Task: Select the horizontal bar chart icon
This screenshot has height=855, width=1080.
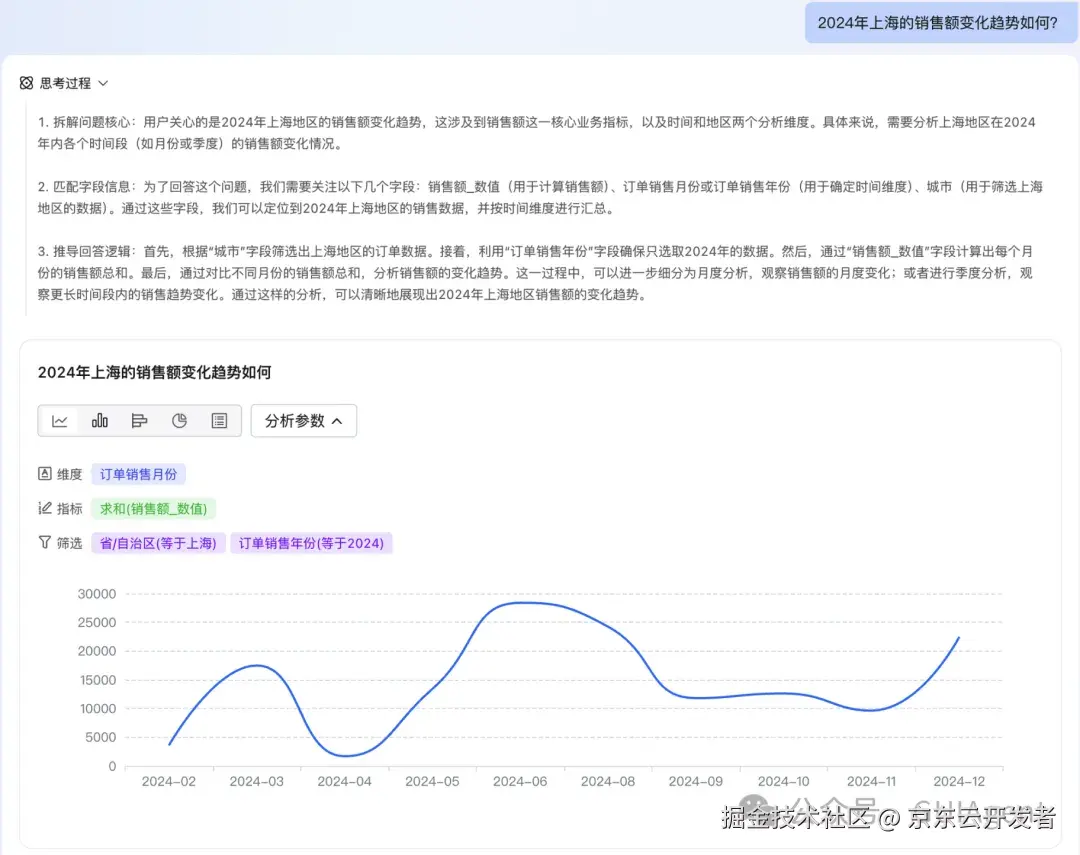Action: 139,420
